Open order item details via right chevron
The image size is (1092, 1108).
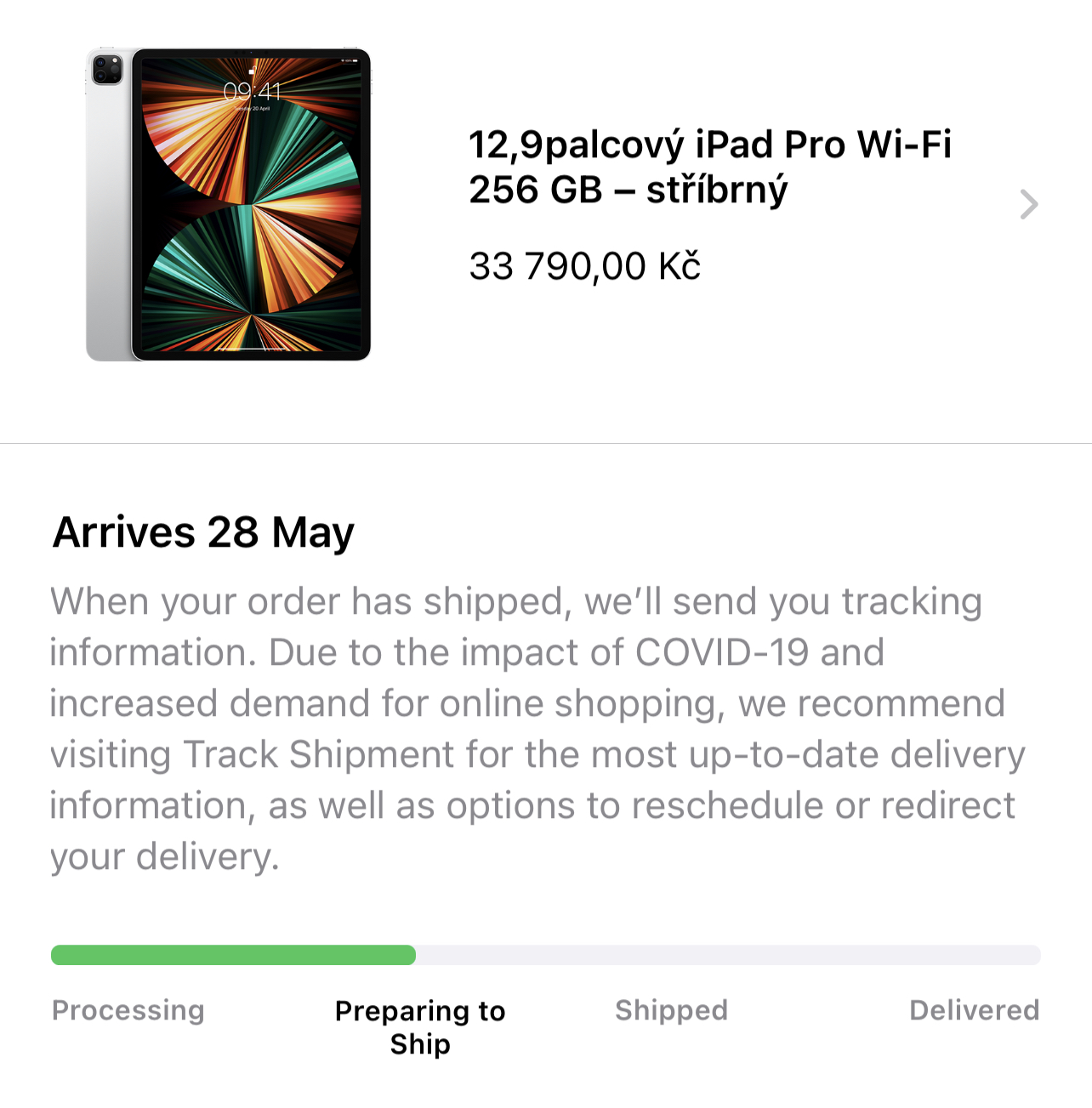(1029, 204)
